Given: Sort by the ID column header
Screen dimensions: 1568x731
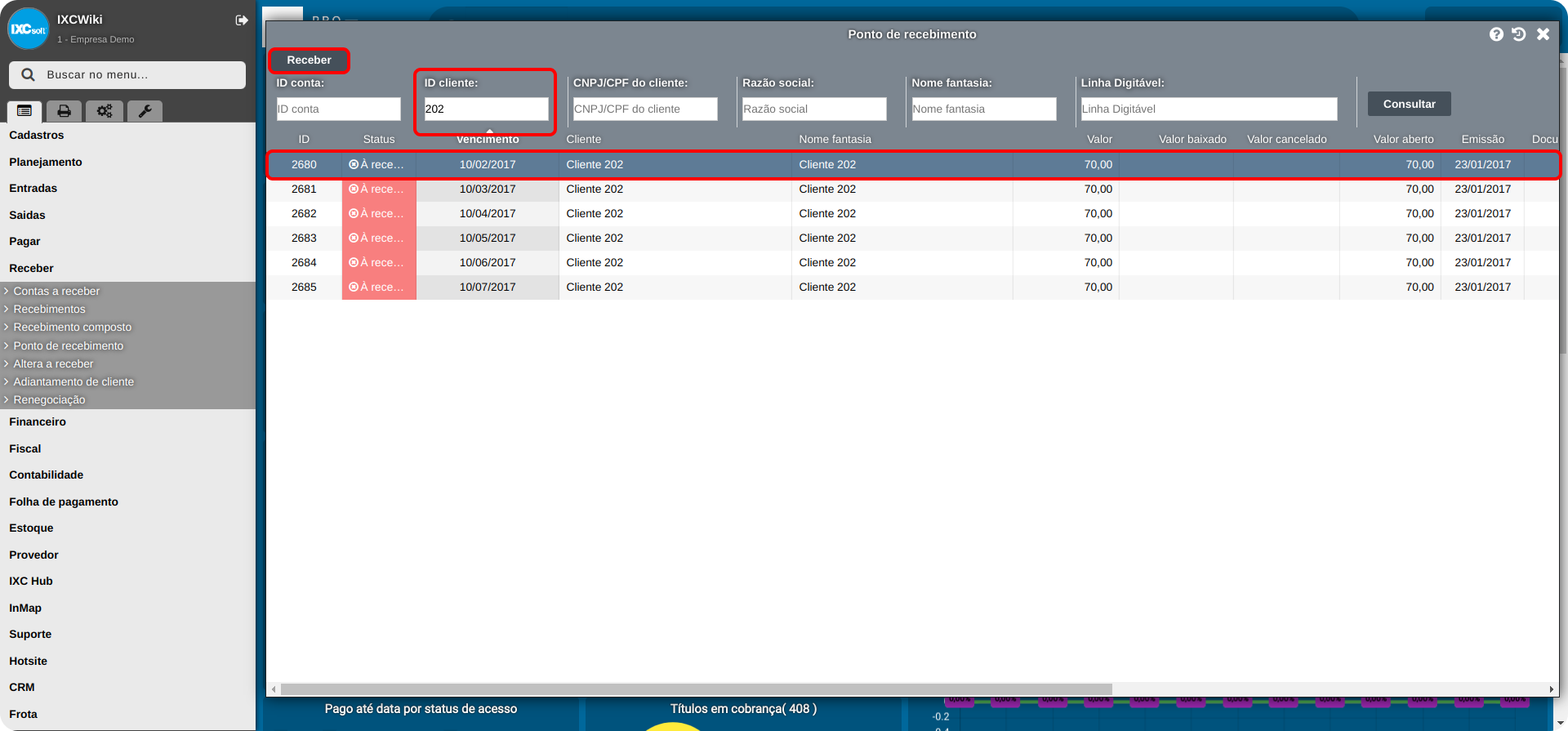Looking at the screenshot, I should click(x=304, y=139).
